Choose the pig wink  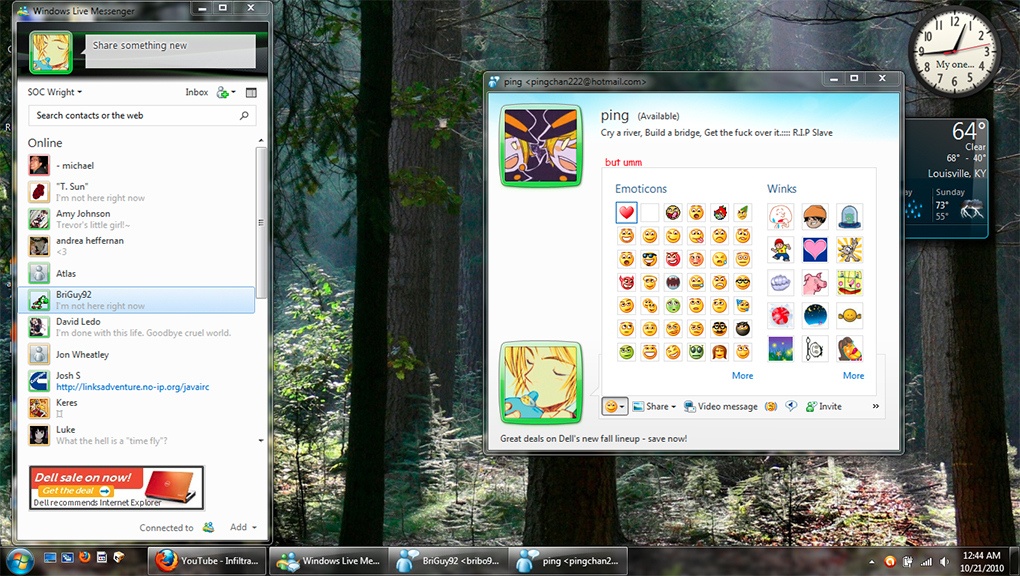(x=815, y=282)
